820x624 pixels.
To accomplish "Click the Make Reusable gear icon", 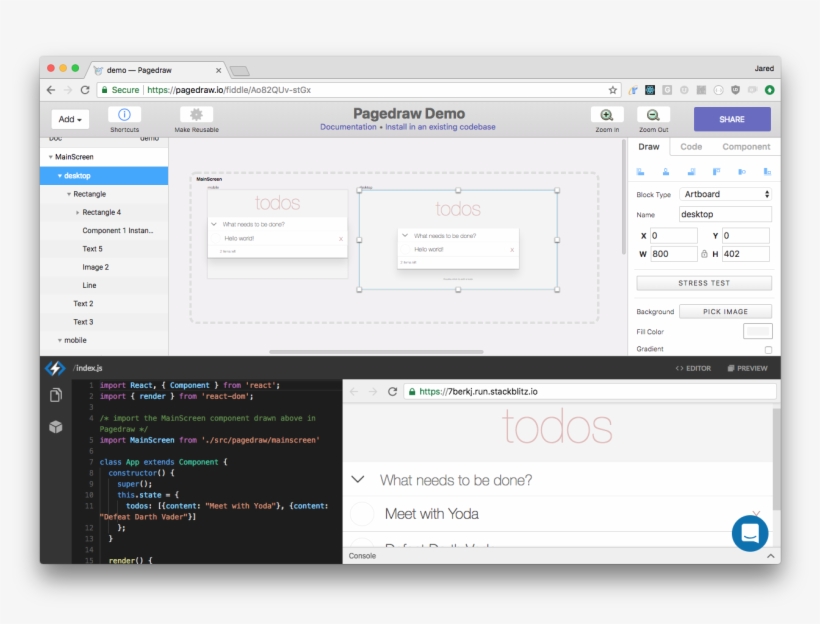I will click(x=196, y=115).
